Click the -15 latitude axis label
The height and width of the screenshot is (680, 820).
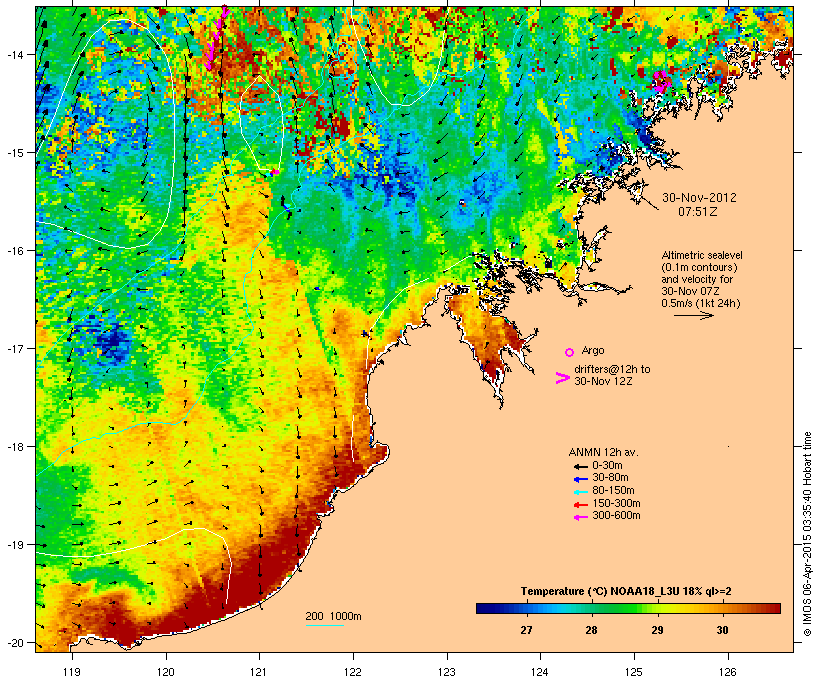15,153
